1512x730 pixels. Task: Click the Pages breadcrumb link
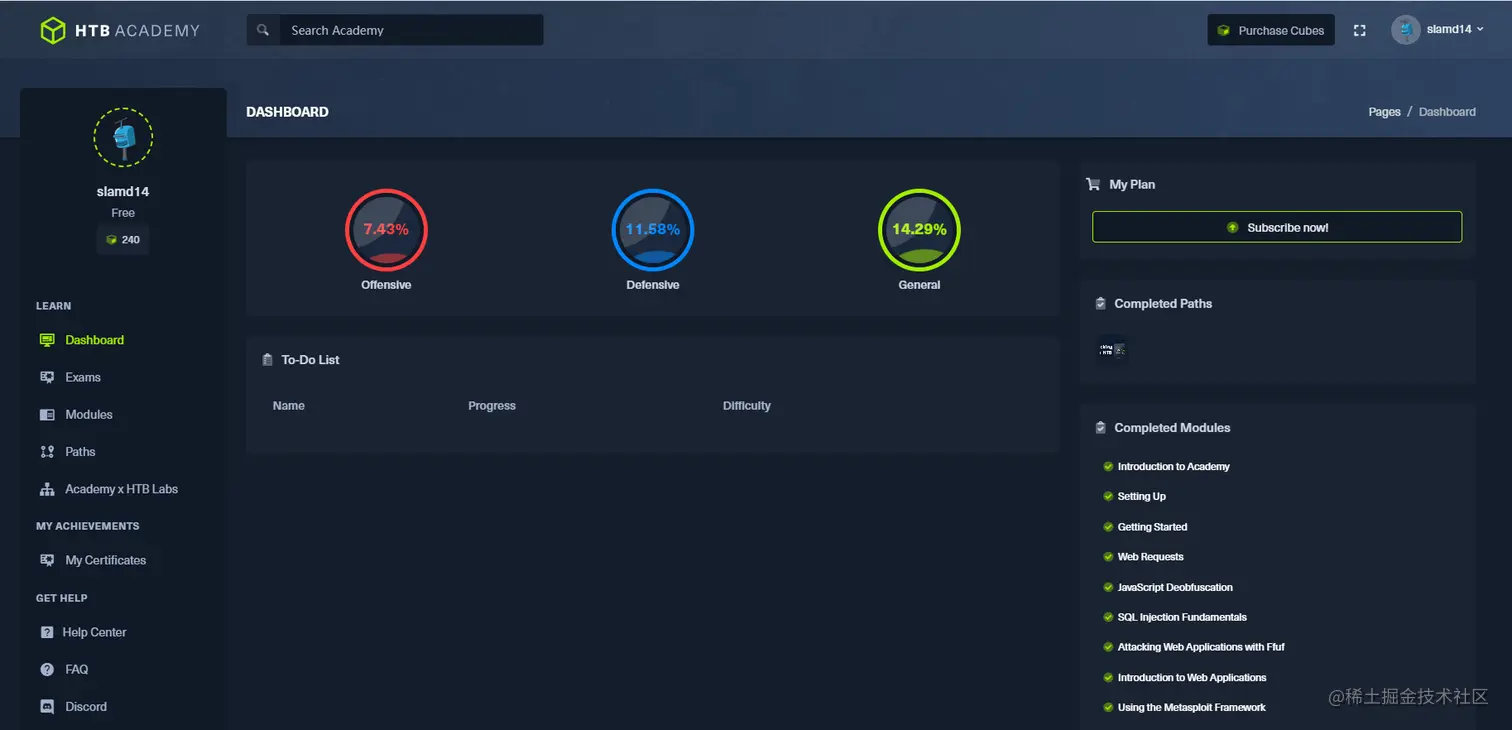1384,112
